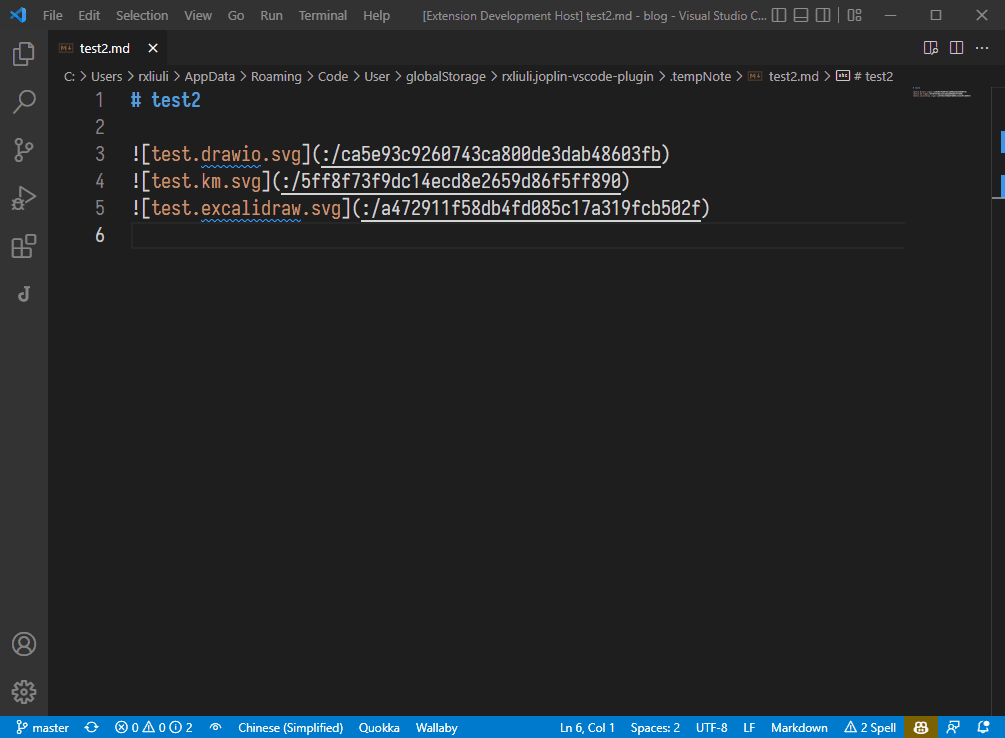Expand the .tempNote breadcrumb
The image size is (1005, 738).
click(x=700, y=76)
